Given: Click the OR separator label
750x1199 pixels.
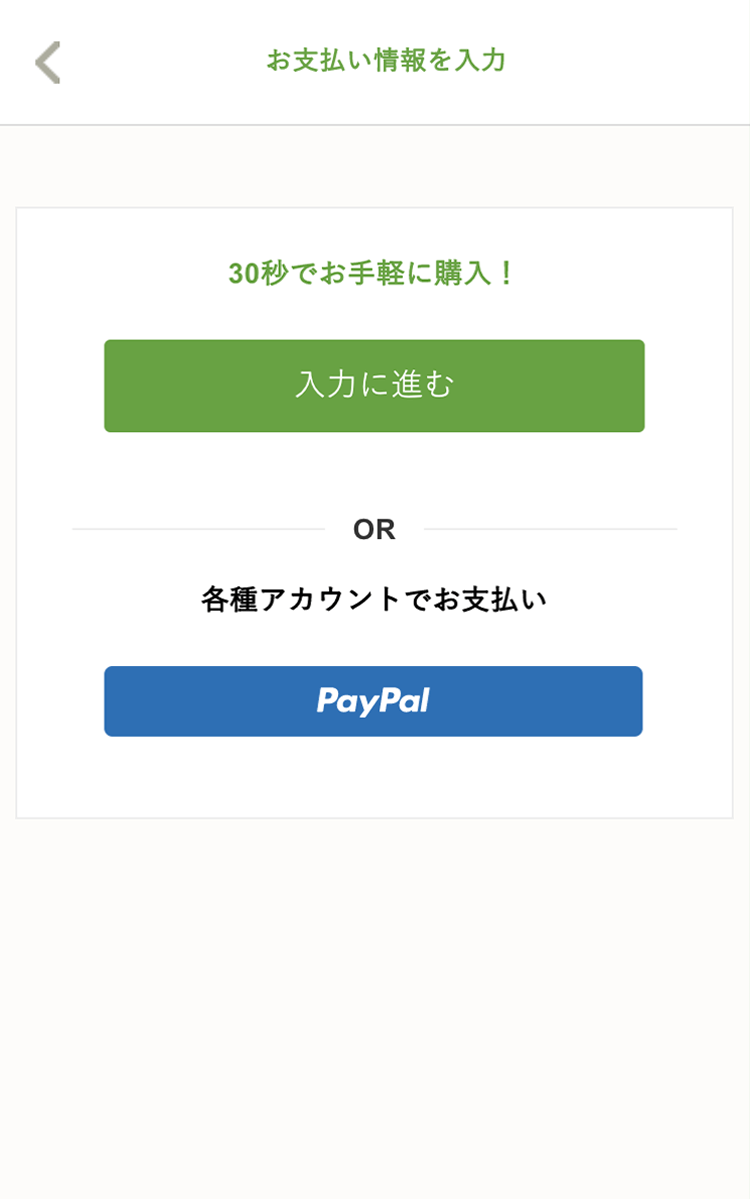Looking at the screenshot, I should pyautogui.click(x=374, y=529).
